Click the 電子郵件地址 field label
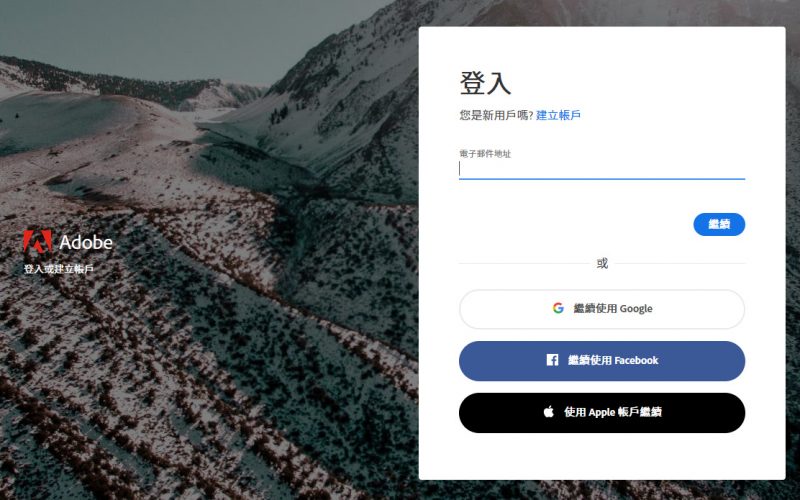Image resolution: width=800 pixels, height=500 pixels. click(485, 154)
